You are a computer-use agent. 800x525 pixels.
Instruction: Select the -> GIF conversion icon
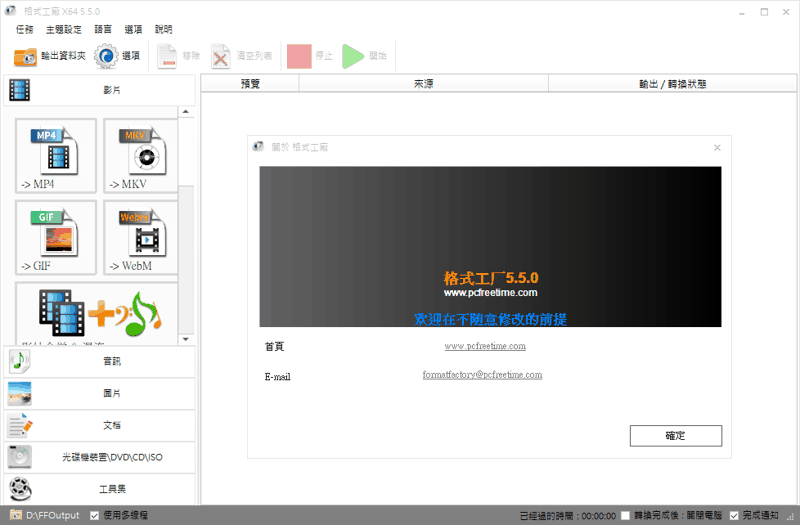coord(56,237)
